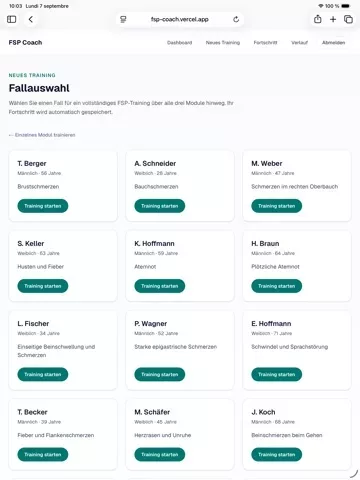Open the Dashboard menu item

179,43
